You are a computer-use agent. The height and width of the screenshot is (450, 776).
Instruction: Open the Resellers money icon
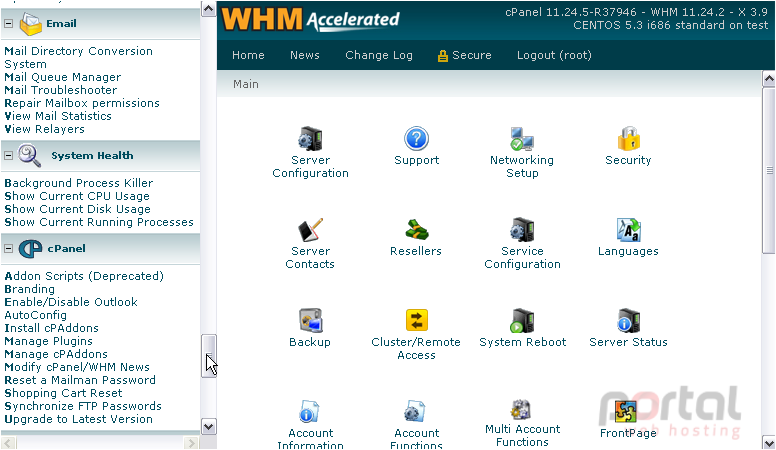416,230
